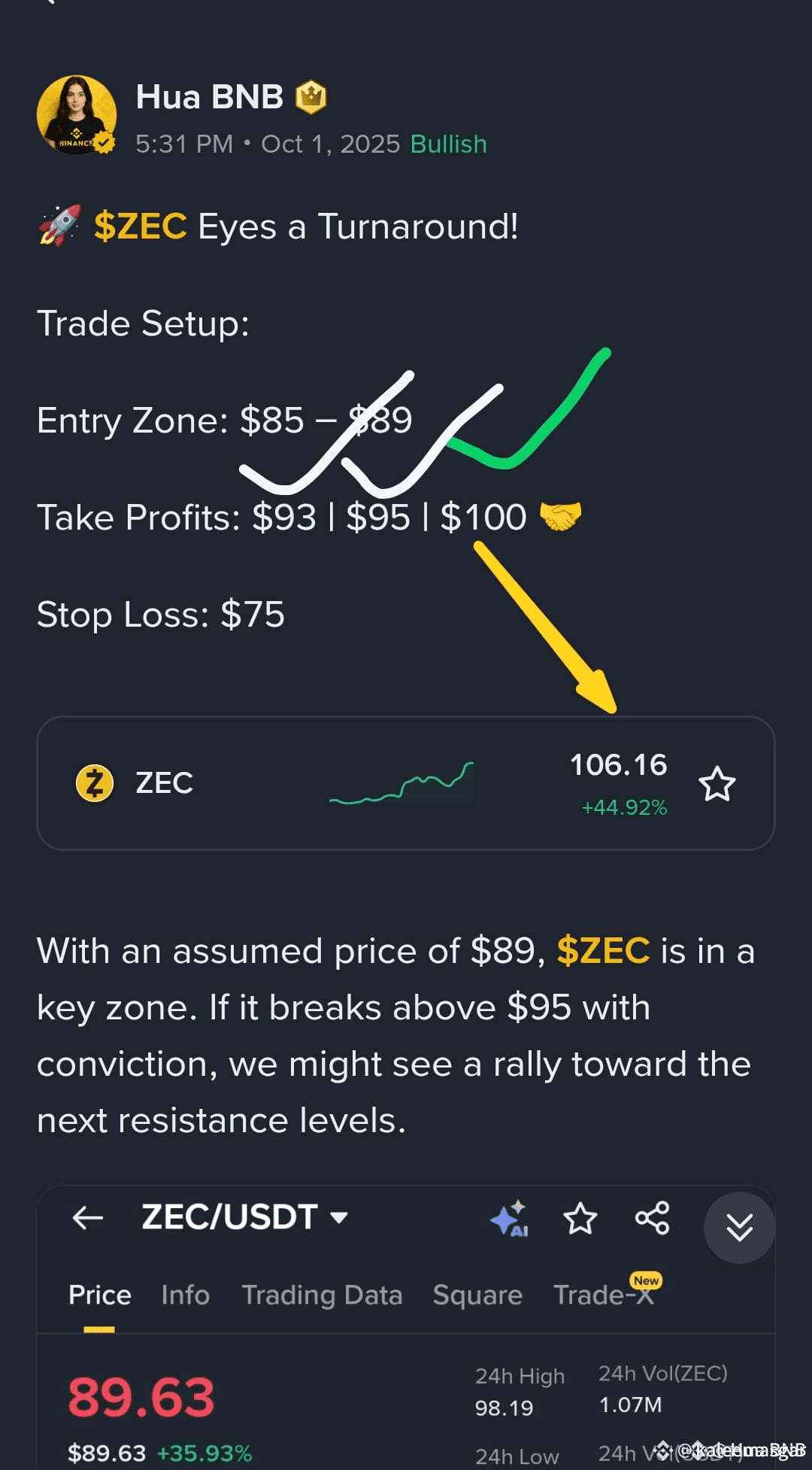
Task: Switch to the Info tab
Action: coord(185,1295)
